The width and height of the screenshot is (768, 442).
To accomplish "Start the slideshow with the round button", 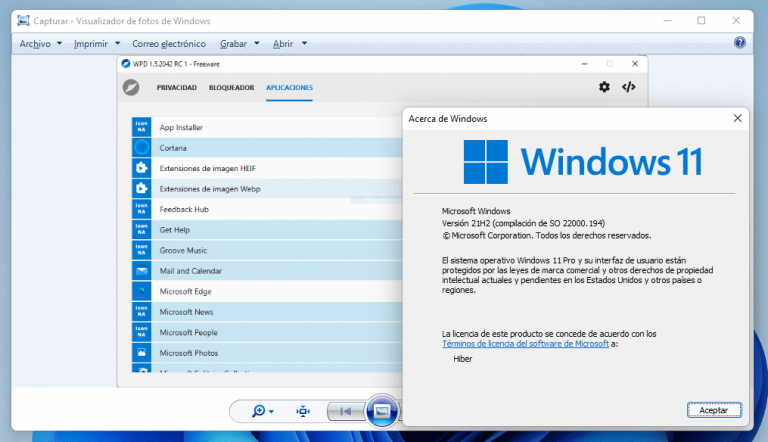I will point(381,410).
